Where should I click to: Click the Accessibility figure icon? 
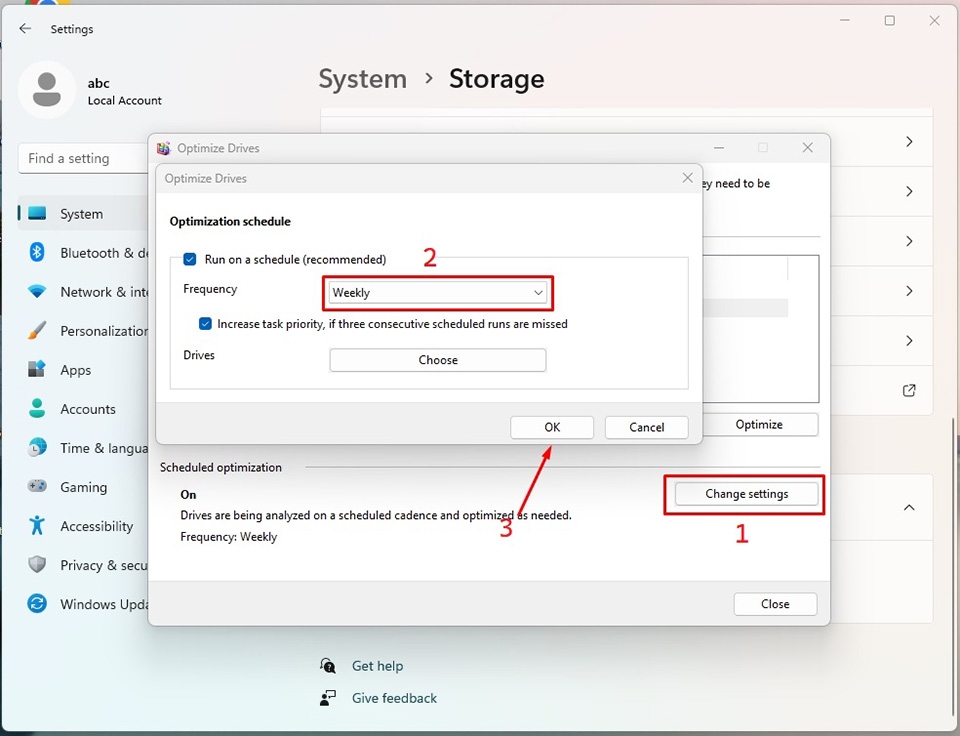[37, 525]
